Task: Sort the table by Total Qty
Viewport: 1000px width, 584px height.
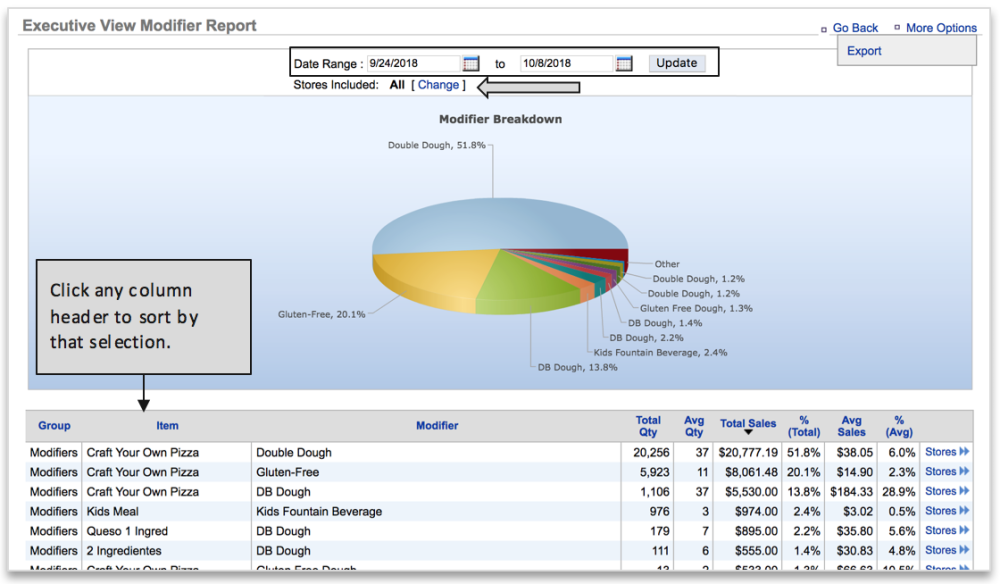Action: tap(648, 425)
